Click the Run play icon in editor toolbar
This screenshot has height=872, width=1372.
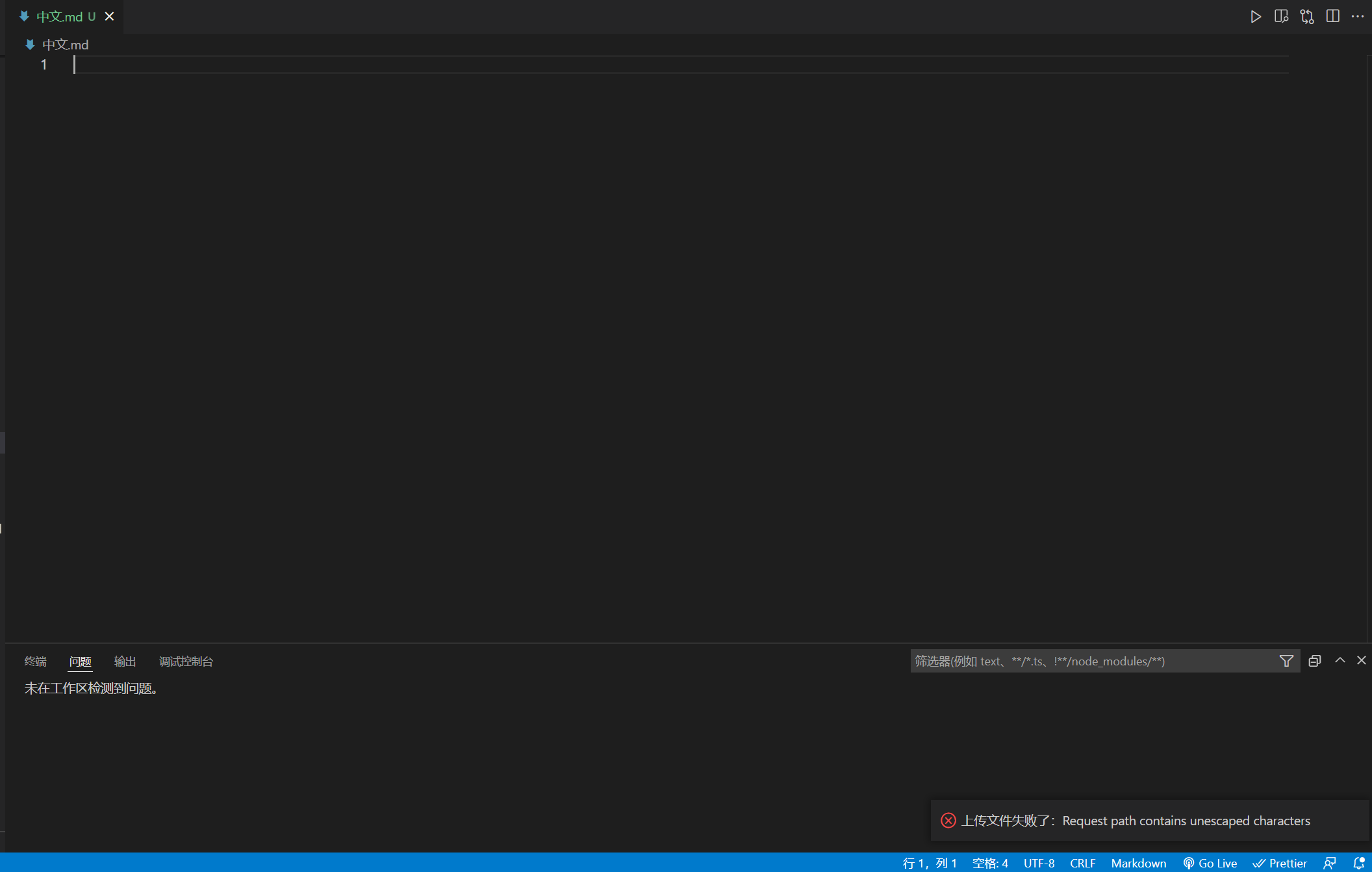[x=1256, y=17]
